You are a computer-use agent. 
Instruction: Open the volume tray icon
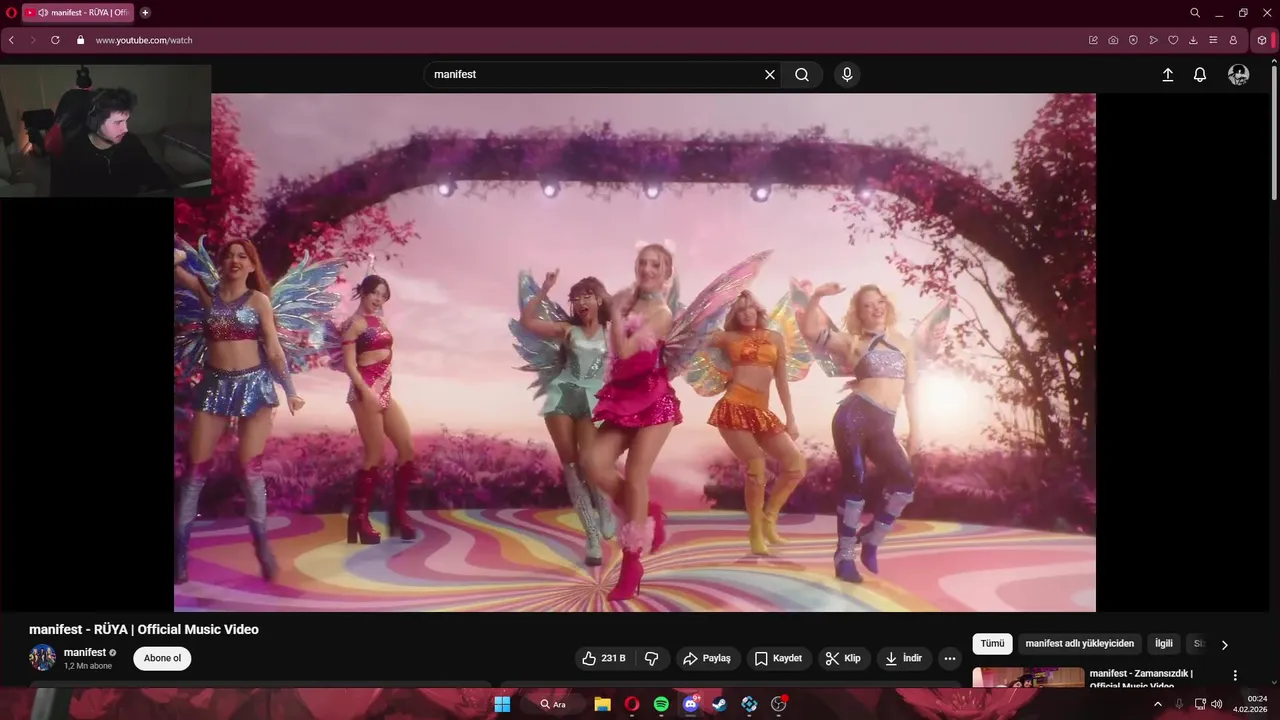[x=1217, y=704]
